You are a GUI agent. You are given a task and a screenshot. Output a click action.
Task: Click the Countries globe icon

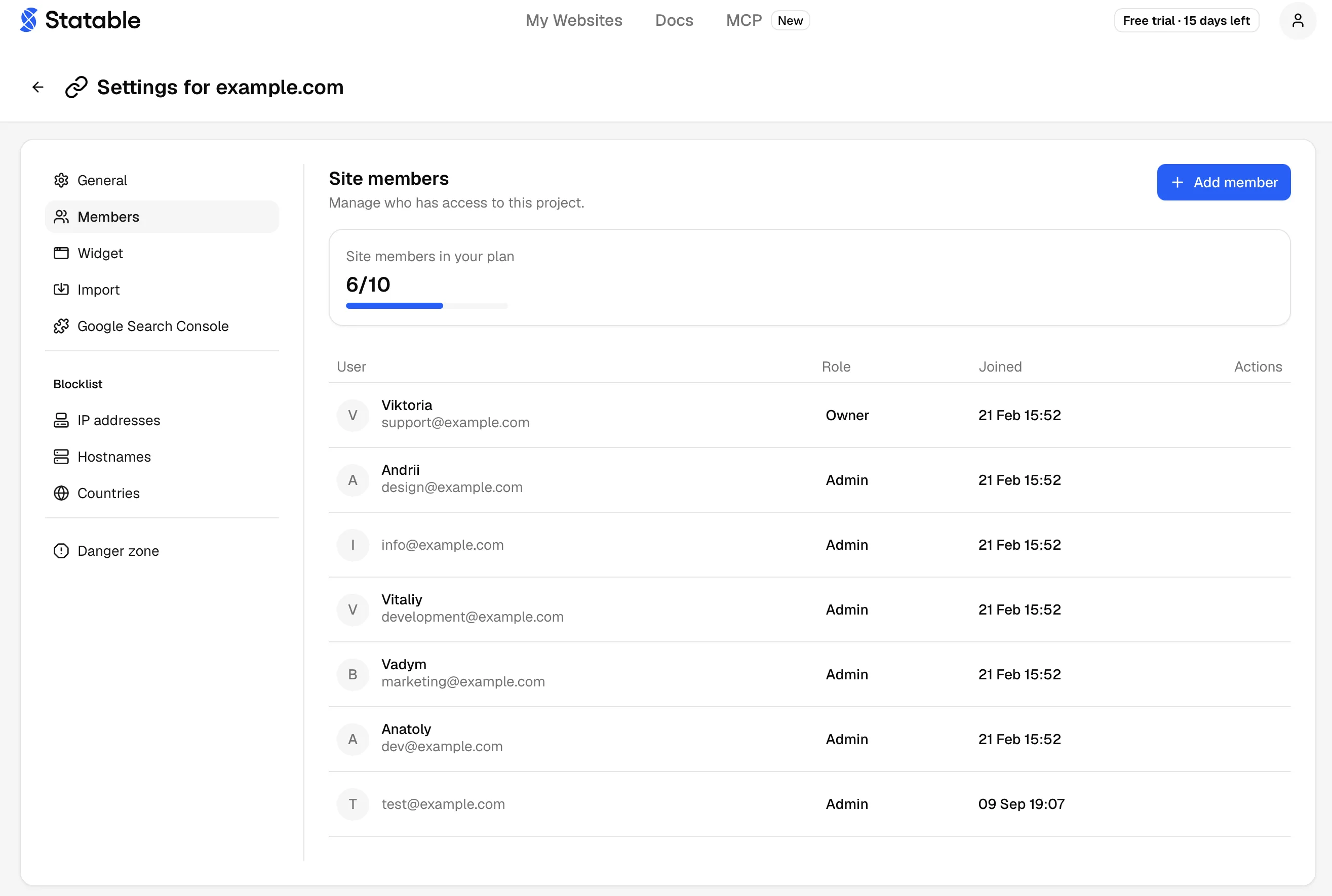click(x=61, y=493)
